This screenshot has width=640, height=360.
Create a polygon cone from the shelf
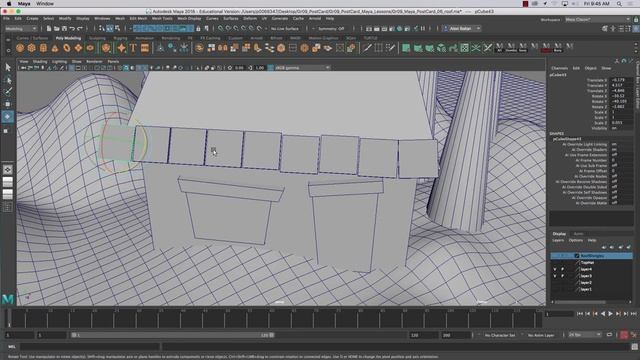point(55,48)
